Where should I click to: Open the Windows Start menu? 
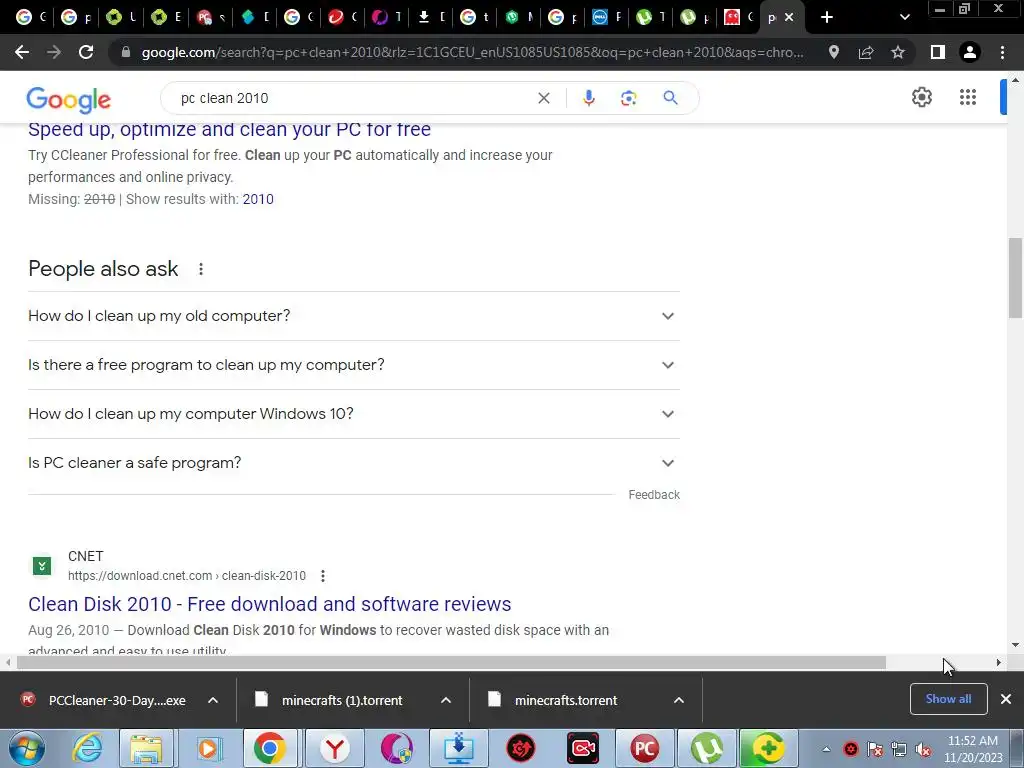point(26,748)
